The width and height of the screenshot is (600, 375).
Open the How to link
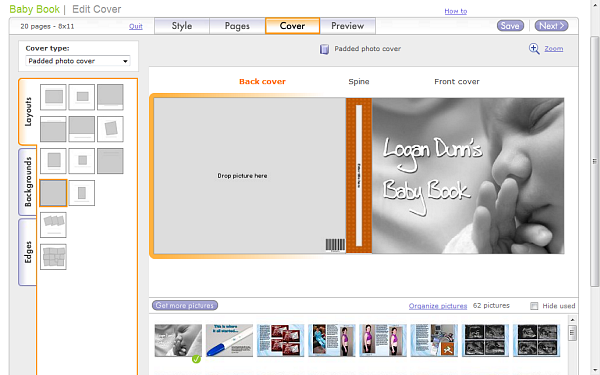click(455, 11)
